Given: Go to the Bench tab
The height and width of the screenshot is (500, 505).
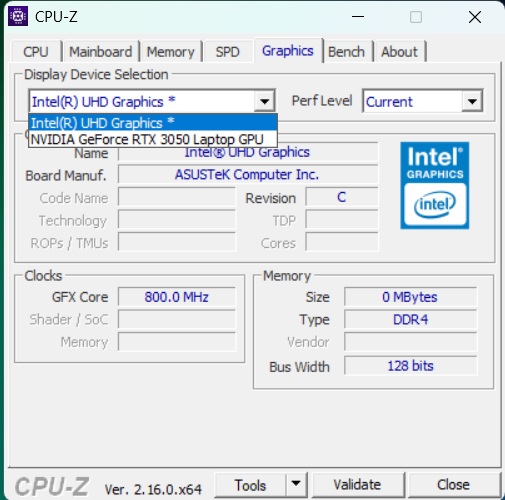Looking at the screenshot, I should pos(347,52).
